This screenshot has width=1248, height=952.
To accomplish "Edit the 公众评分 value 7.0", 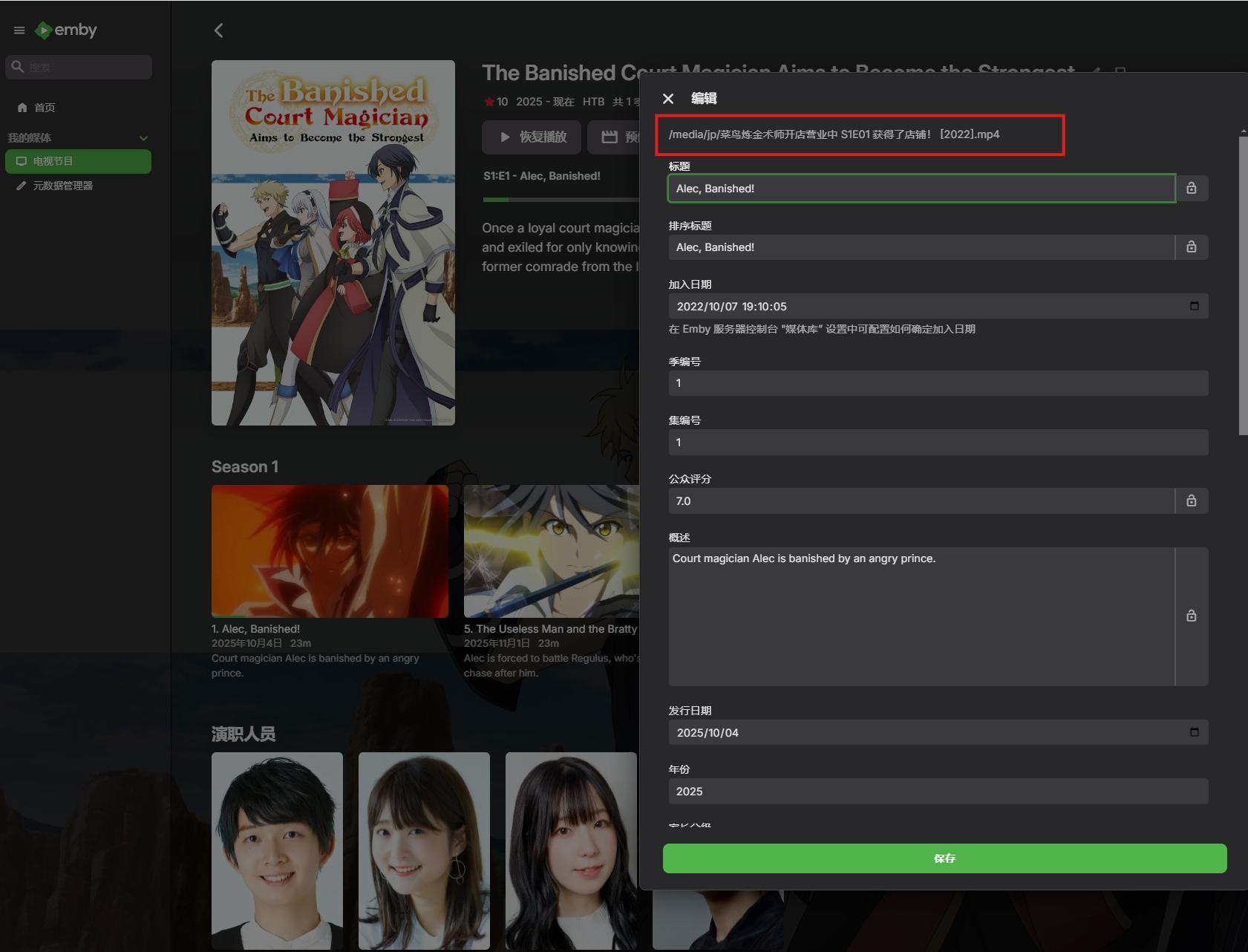I will coord(921,501).
